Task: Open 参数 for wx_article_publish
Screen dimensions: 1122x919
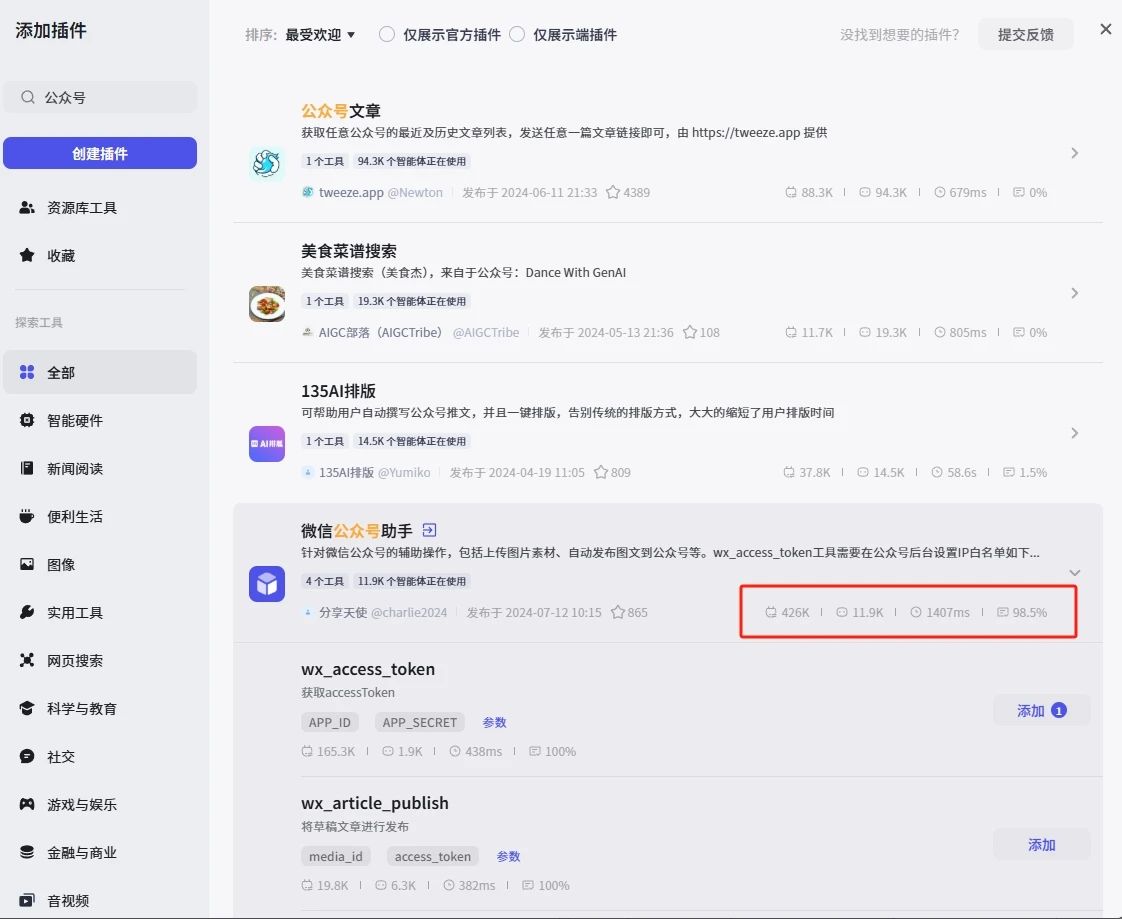Action: (509, 856)
